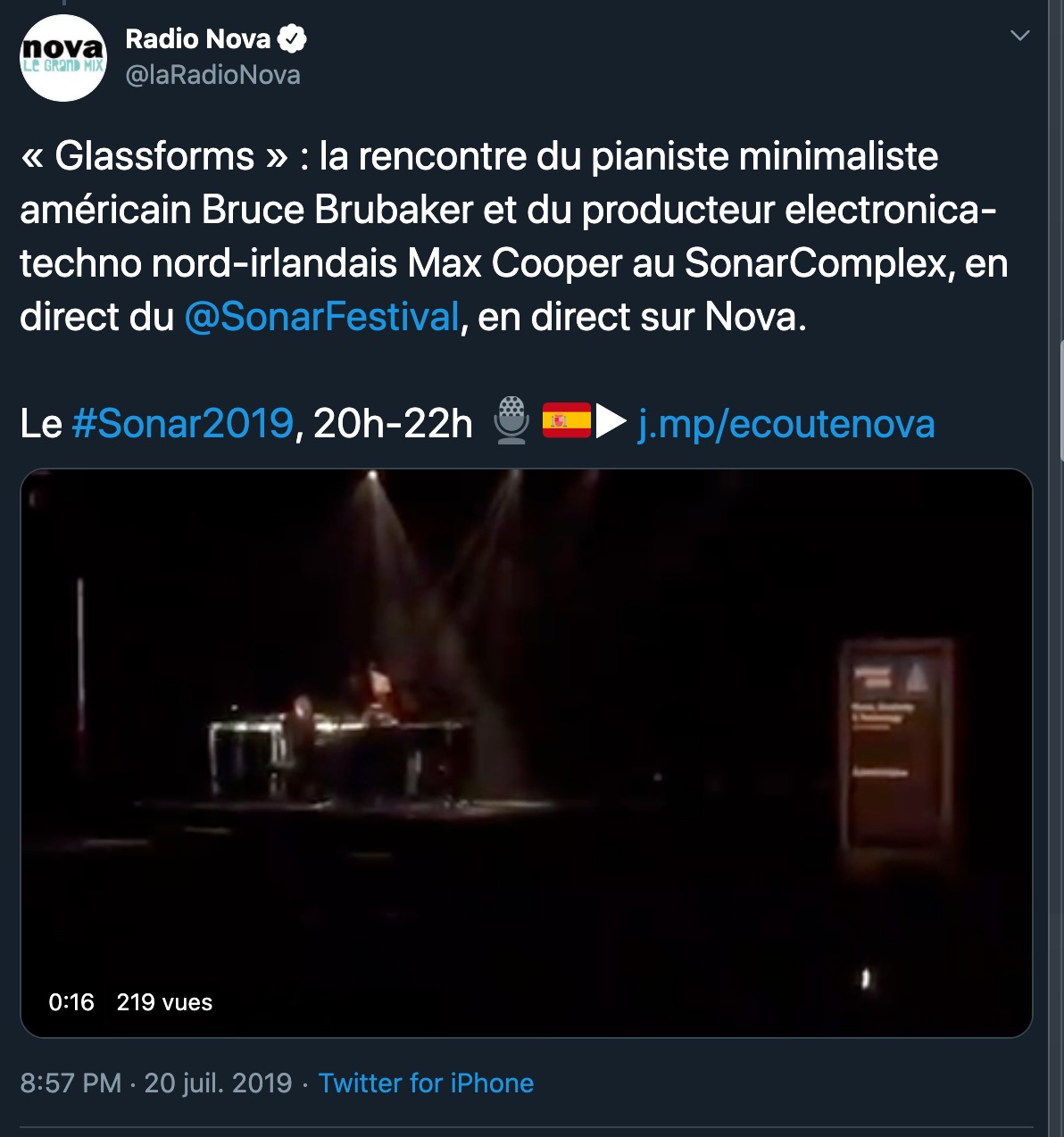The height and width of the screenshot is (1137, 1064).
Task: Click the 0:16 video duration label
Action: (71, 1002)
